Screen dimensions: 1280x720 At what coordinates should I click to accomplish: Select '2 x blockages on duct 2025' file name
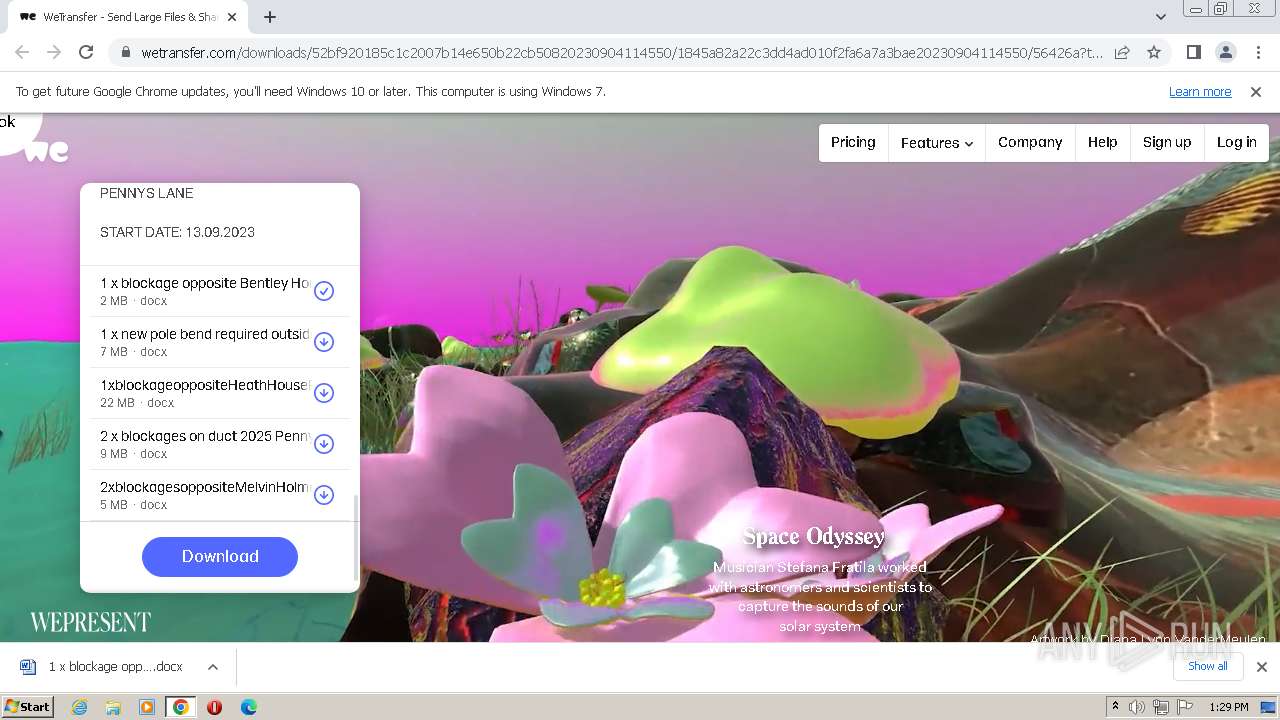(205, 436)
